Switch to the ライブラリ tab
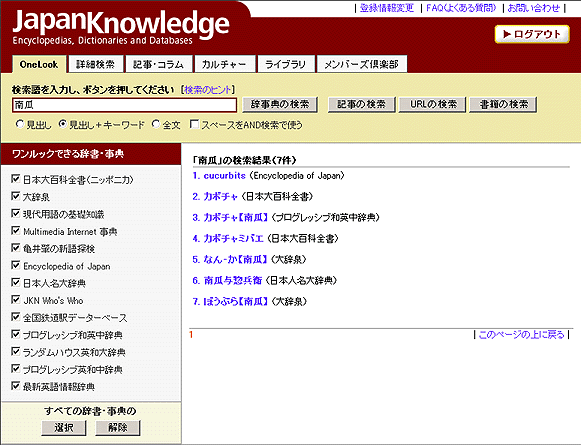Screen dimensions: 581x445 coord(285,64)
